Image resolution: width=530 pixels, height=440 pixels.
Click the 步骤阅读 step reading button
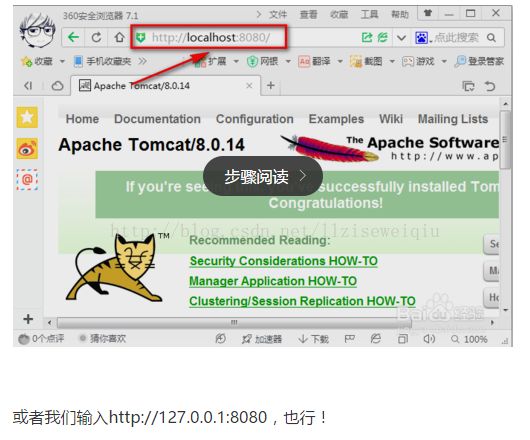(263, 176)
